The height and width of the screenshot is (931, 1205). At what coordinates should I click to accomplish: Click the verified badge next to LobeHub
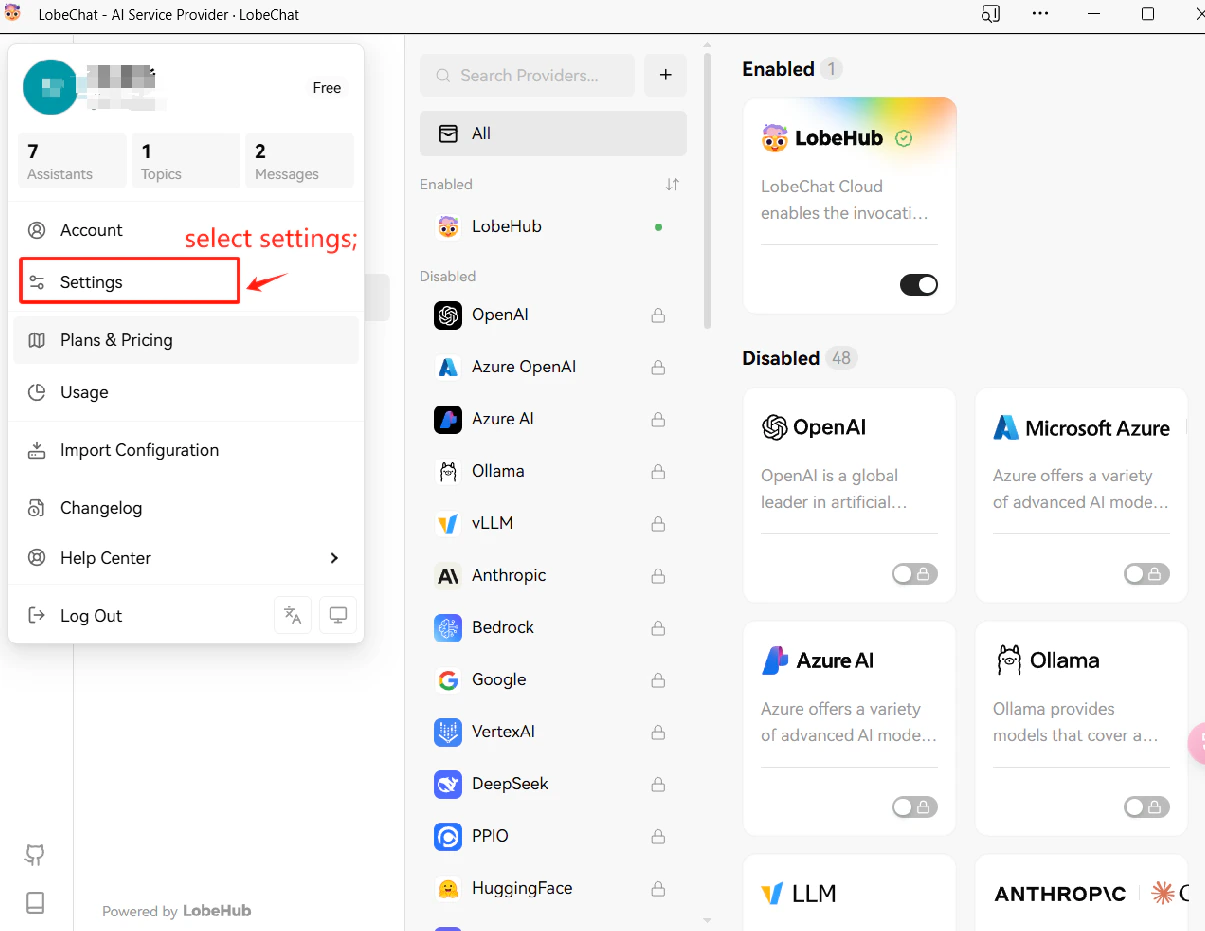[903, 139]
